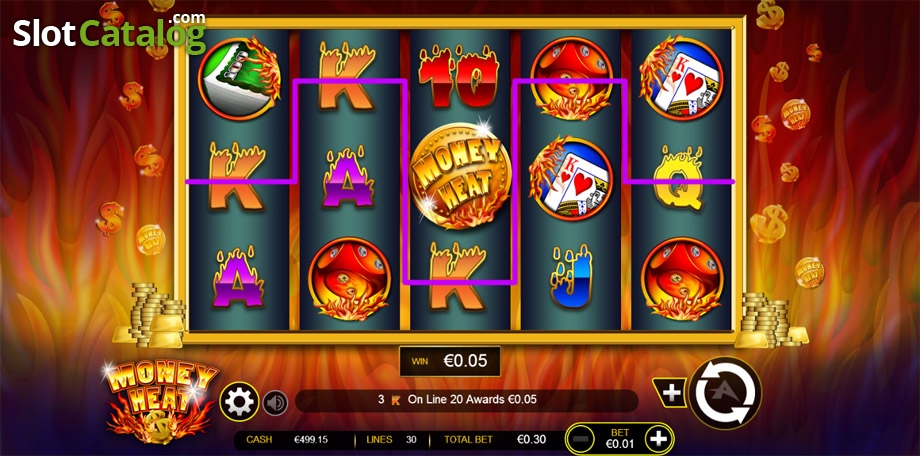
Task: Select the green cash stack symbol
Action: [239, 77]
